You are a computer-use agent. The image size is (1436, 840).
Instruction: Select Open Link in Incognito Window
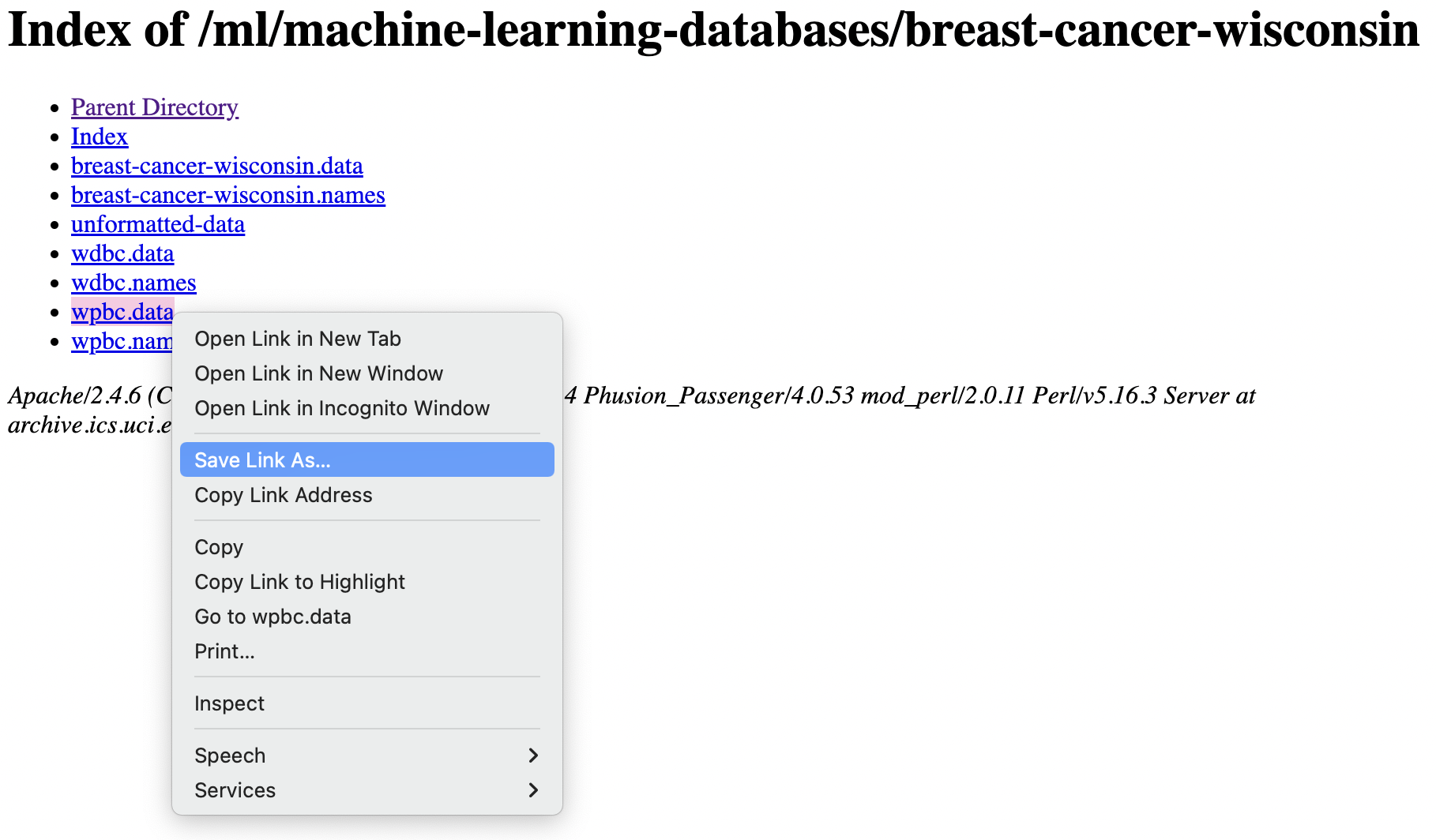coord(367,408)
